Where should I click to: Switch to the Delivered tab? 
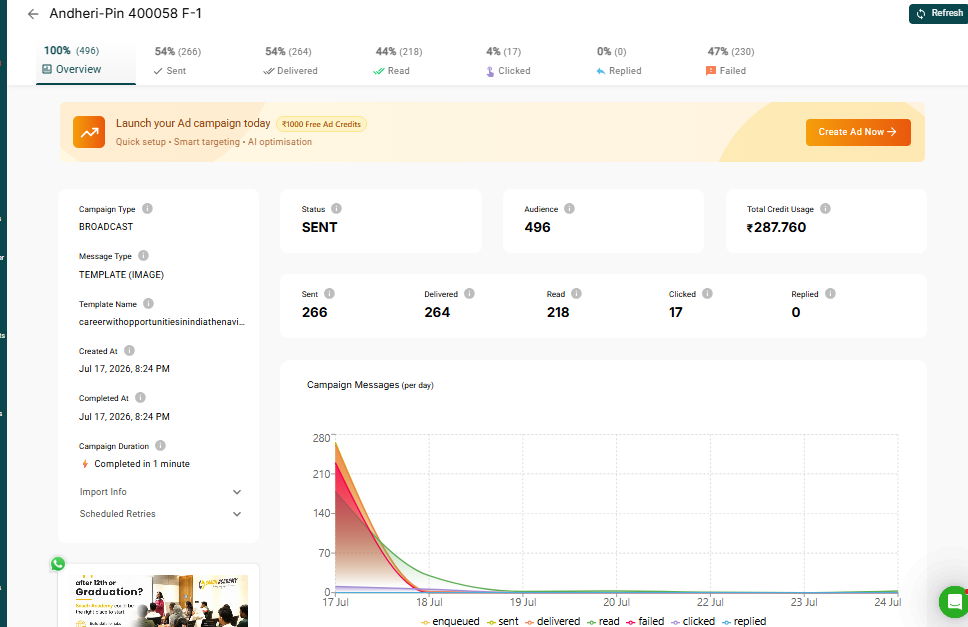pyautogui.click(x=290, y=61)
